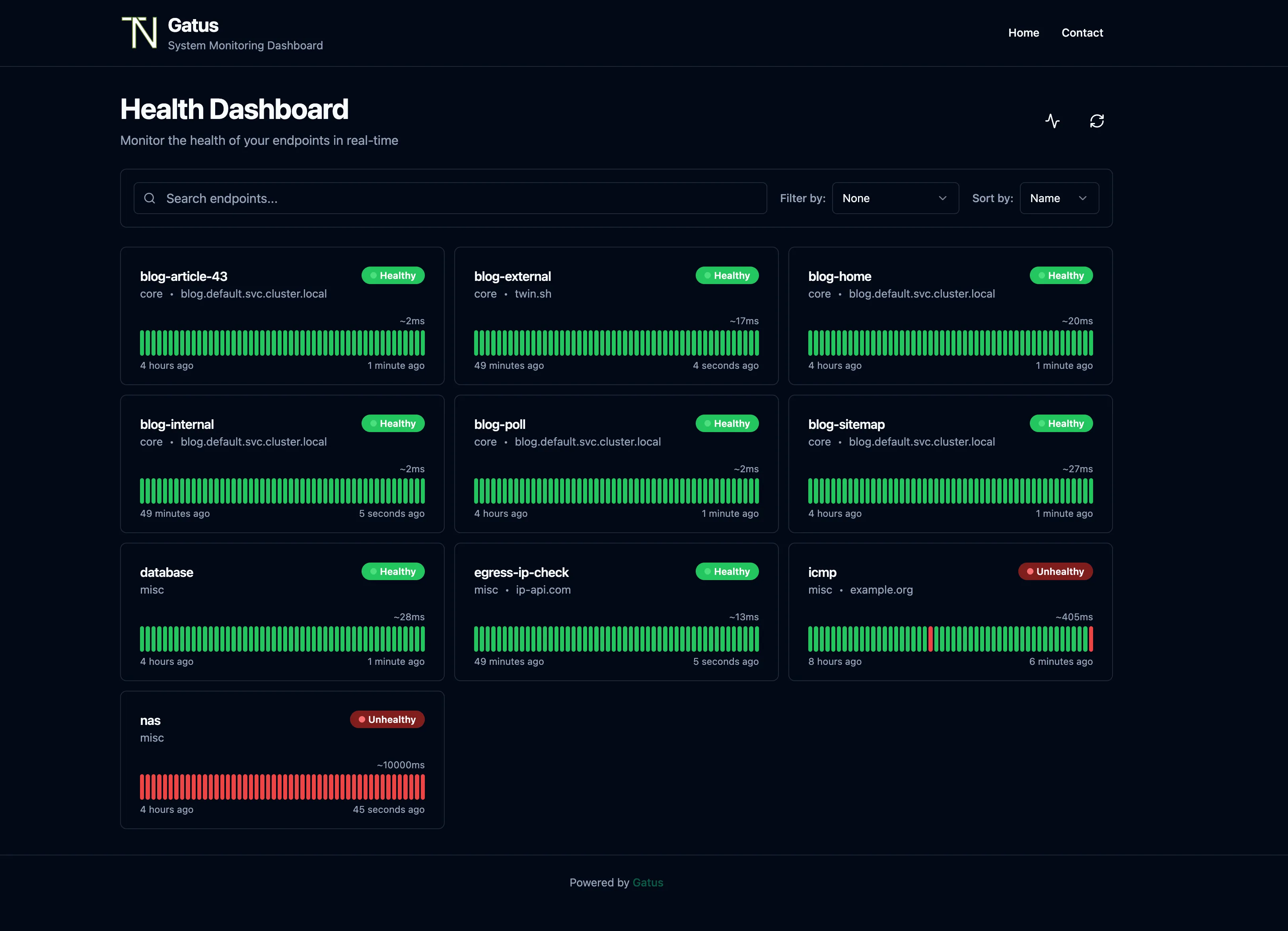This screenshot has height=931, width=1288.
Task: Click '49 minutes ago' on blog-internal card
Action: tap(175, 514)
